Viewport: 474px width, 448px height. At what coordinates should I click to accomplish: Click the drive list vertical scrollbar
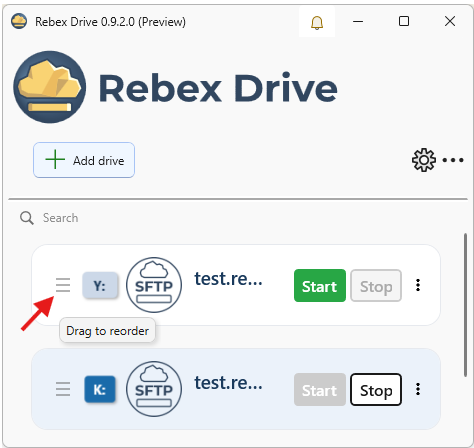click(465, 305)
